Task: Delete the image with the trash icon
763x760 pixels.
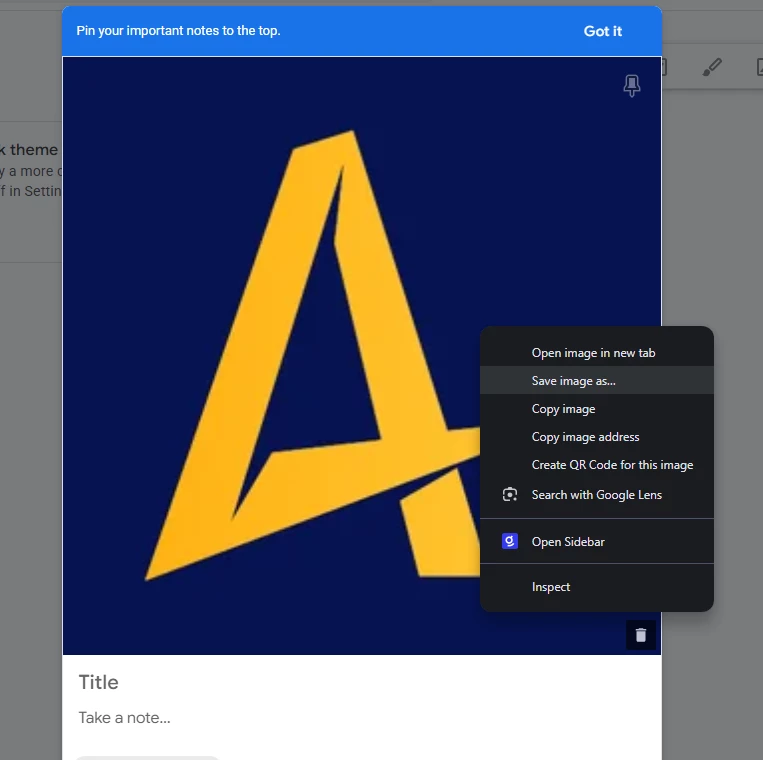Action: (x=640, y=635)
